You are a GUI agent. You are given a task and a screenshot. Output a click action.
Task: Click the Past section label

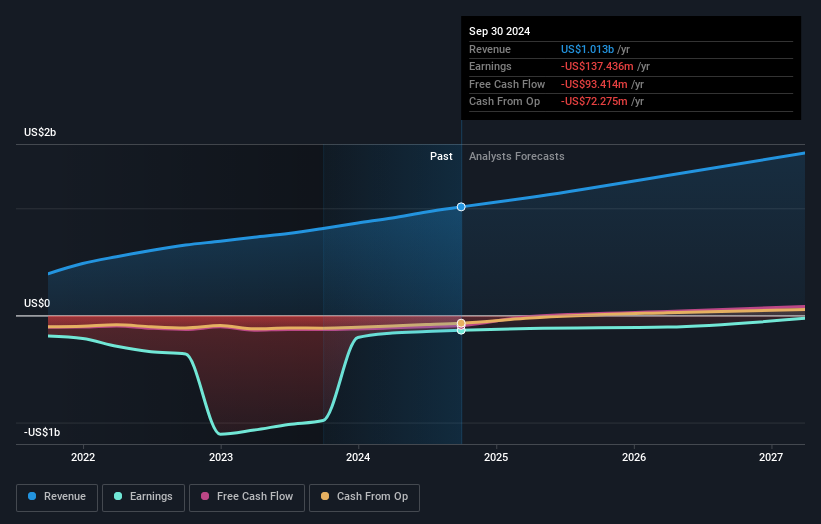pyautogui.click(x=441, y=156)
